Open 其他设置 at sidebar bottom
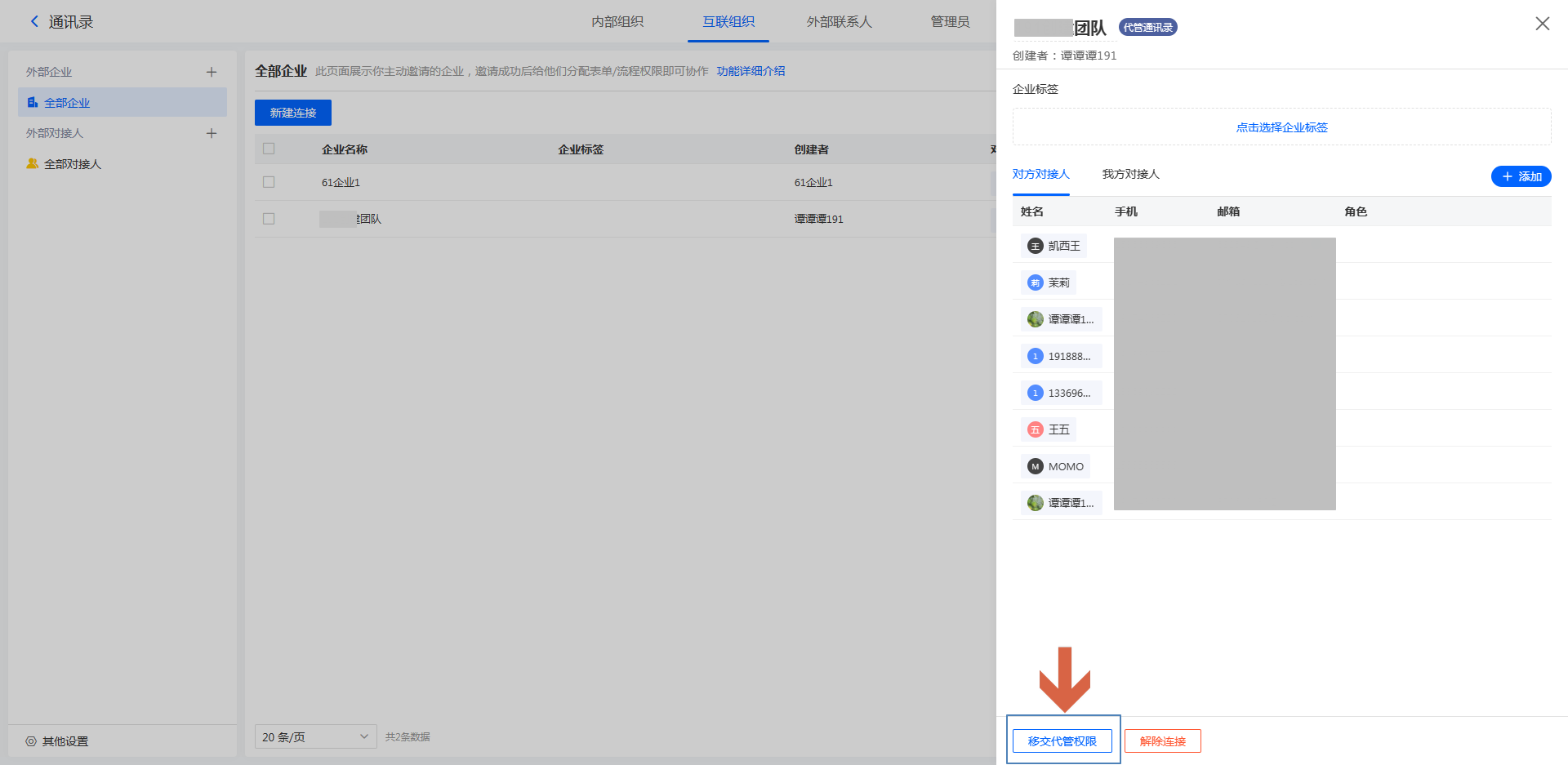 coord(57,741)
